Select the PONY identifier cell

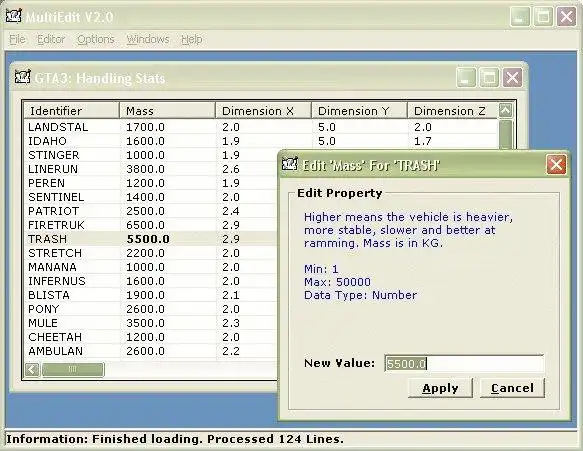pos(44,309)
